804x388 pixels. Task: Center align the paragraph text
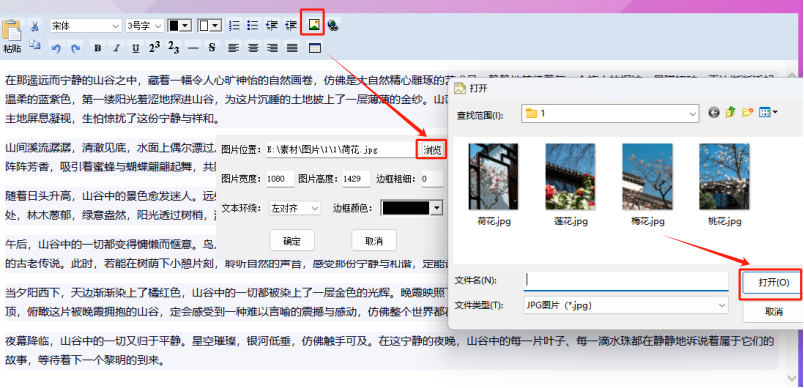[x=253, y=48]
